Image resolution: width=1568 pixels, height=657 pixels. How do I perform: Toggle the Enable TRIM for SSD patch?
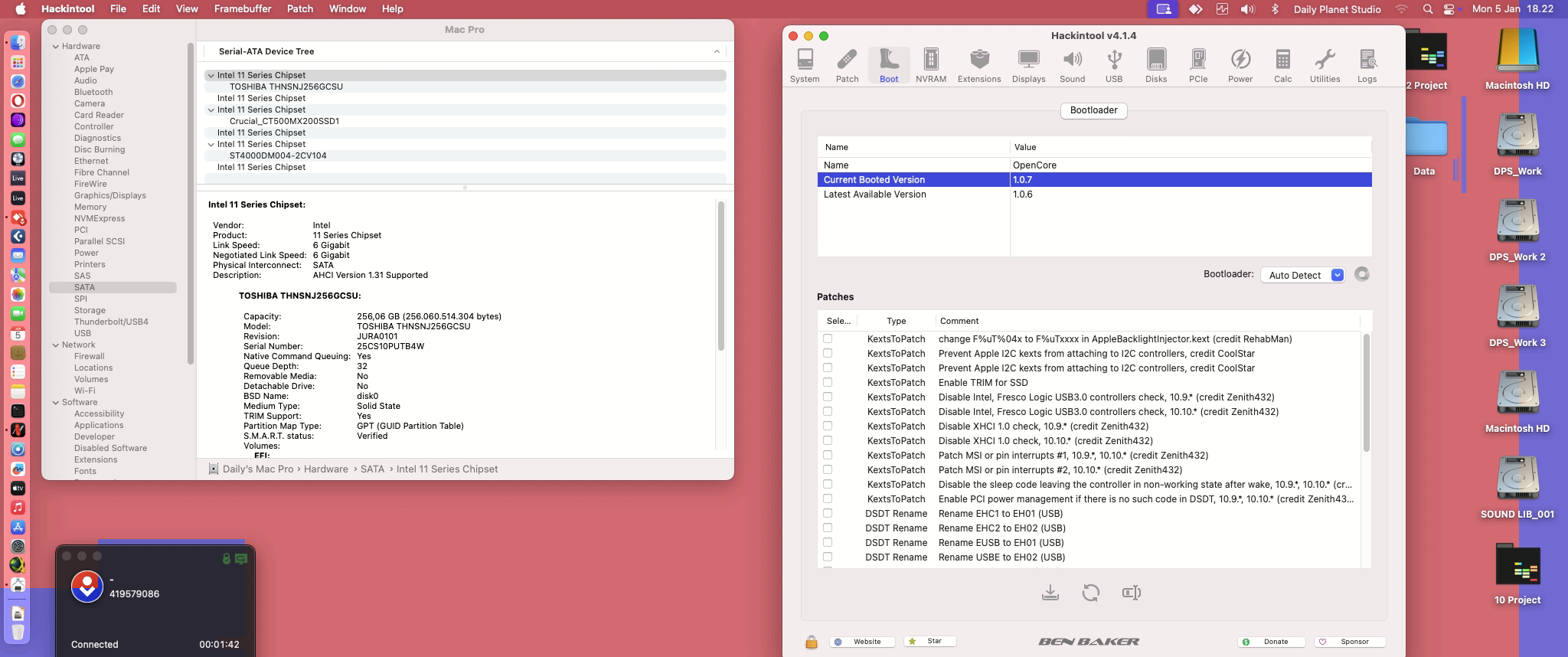pyautogui.click(x=828, y=382)
